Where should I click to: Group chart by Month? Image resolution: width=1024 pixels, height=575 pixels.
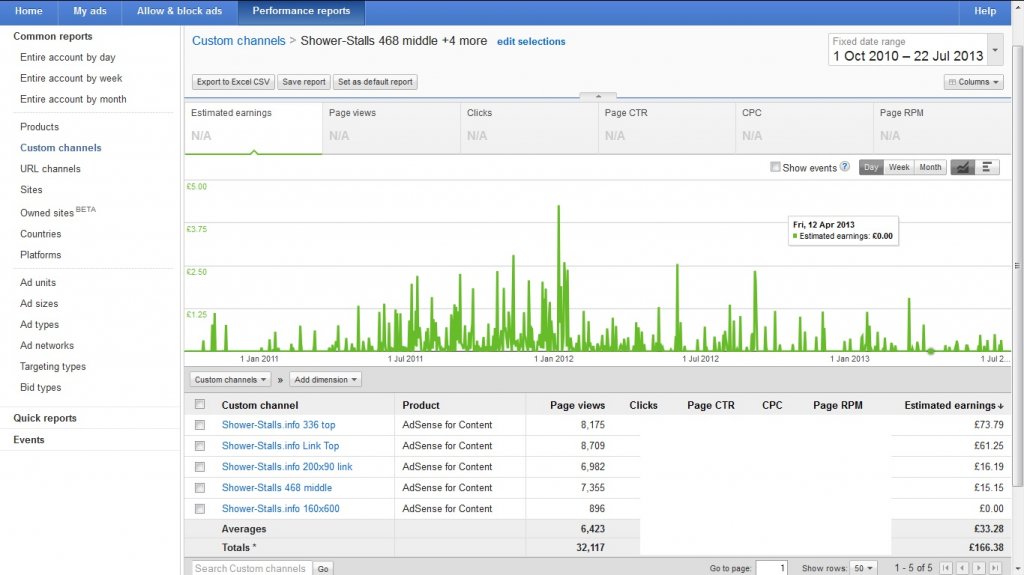(x=931, y=167)
